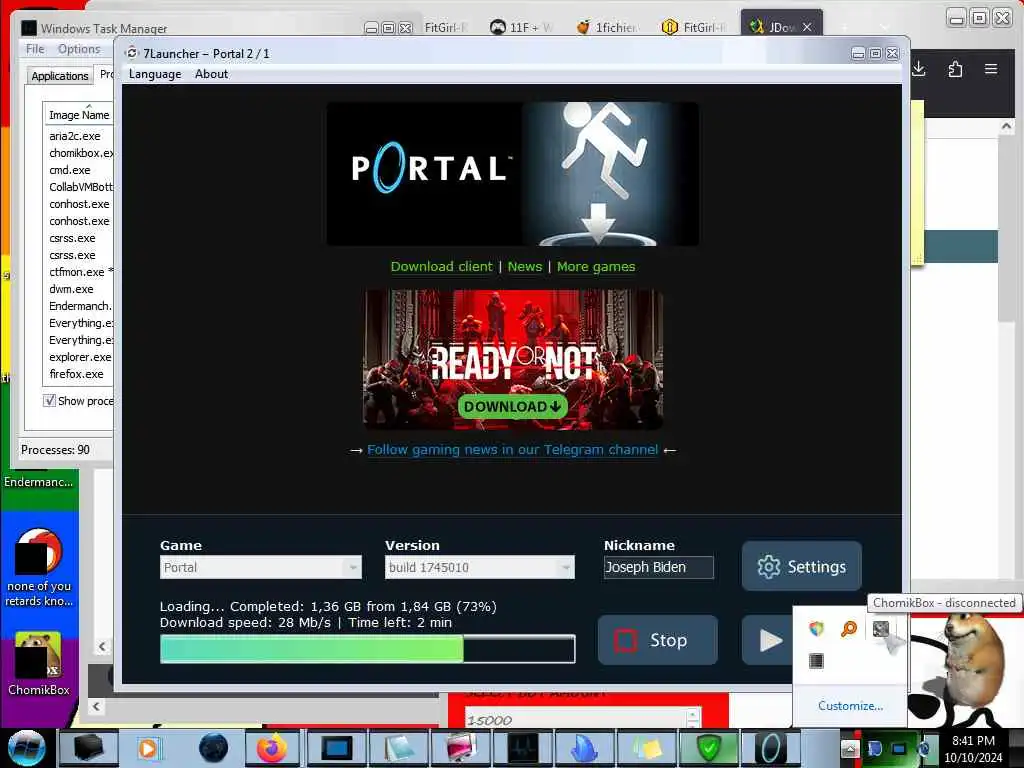This screenshot has height=768, width=1024.
Task: Click the notepad taskbar icon
Action: click(x=399, y=748)
